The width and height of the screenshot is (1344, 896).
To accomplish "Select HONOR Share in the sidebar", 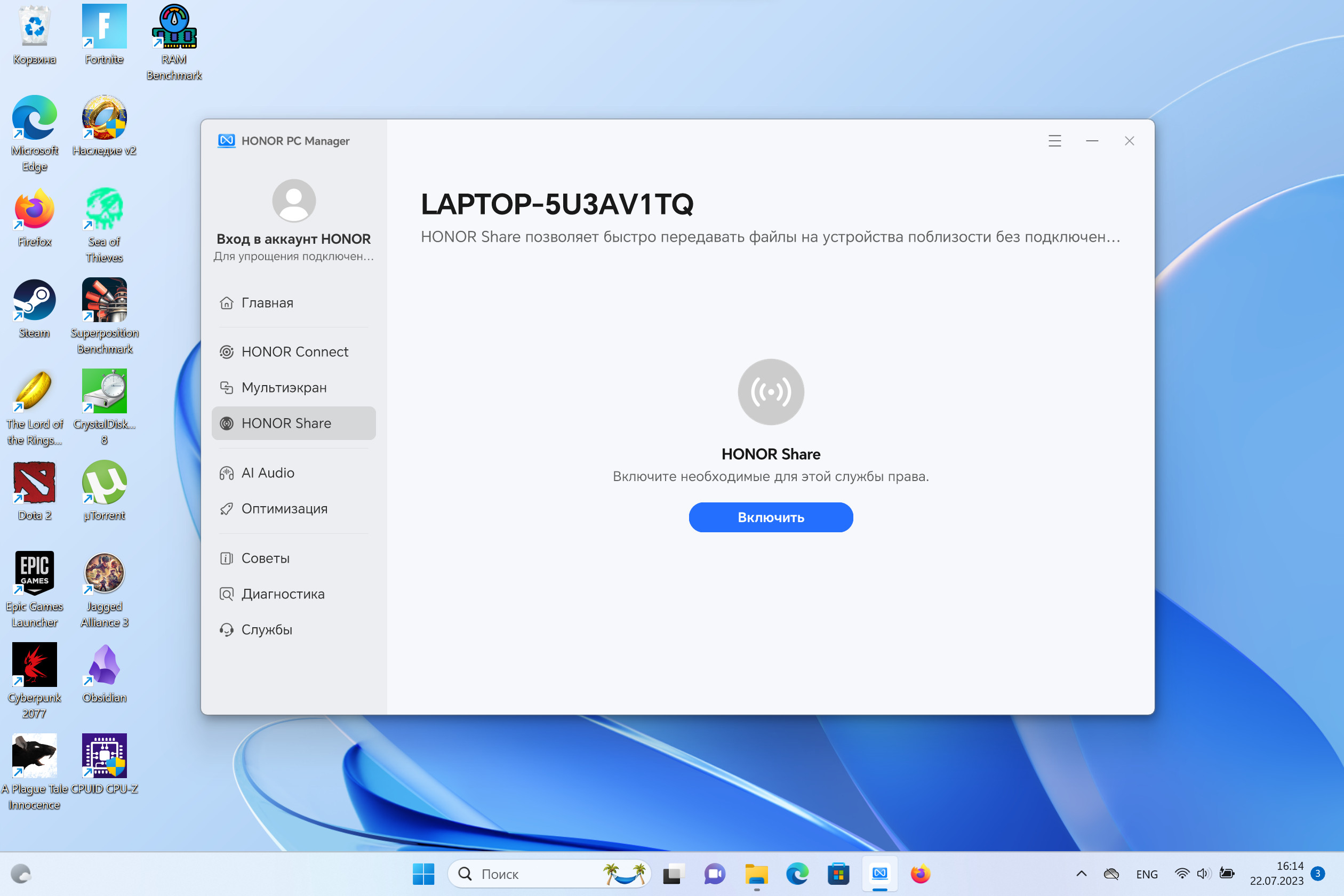I will tap(294, 423).
